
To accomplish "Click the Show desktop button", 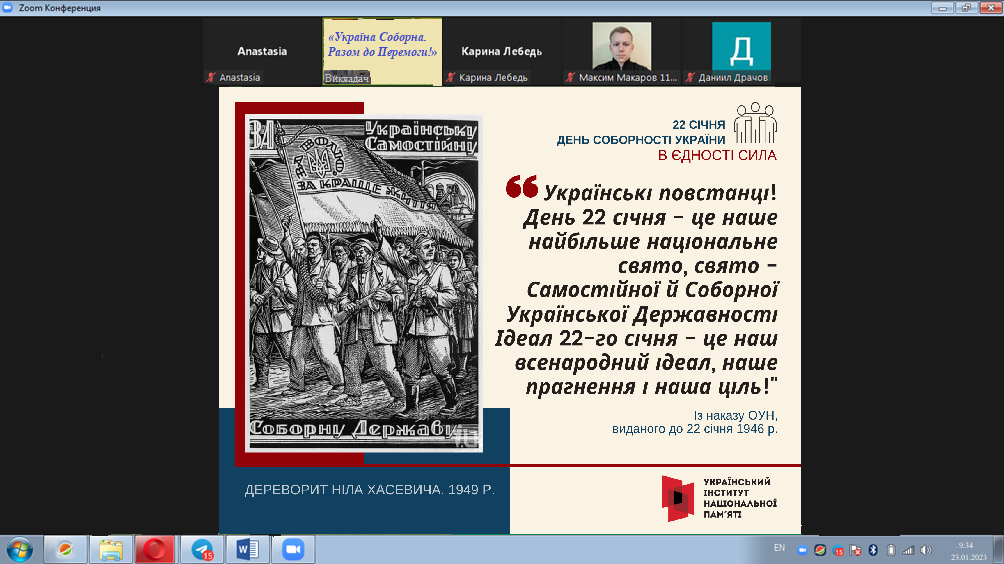I will click(x=999, y=550).
